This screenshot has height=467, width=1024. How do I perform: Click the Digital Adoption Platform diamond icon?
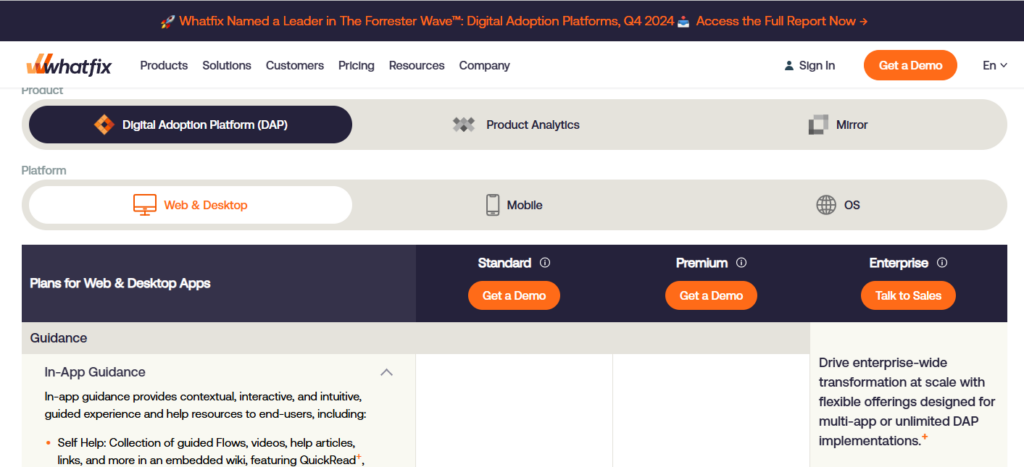(x=104, y=124)
